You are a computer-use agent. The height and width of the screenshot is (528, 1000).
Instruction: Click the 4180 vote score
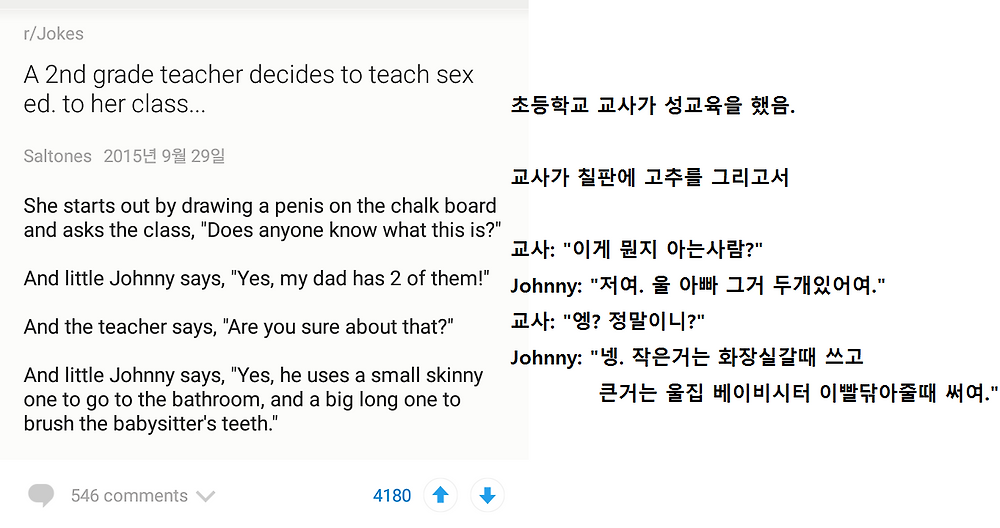[392, 495]
